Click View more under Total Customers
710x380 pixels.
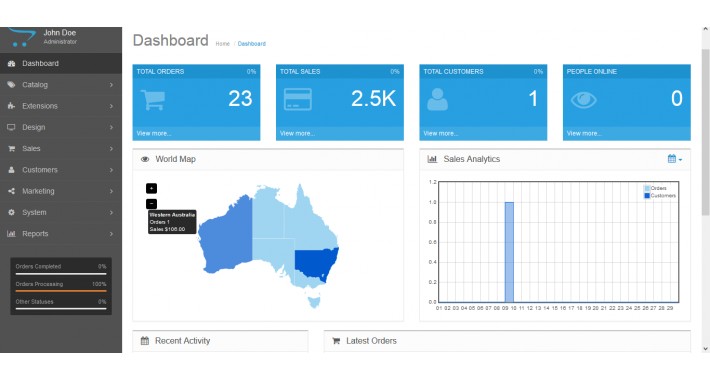coord(441,134)
